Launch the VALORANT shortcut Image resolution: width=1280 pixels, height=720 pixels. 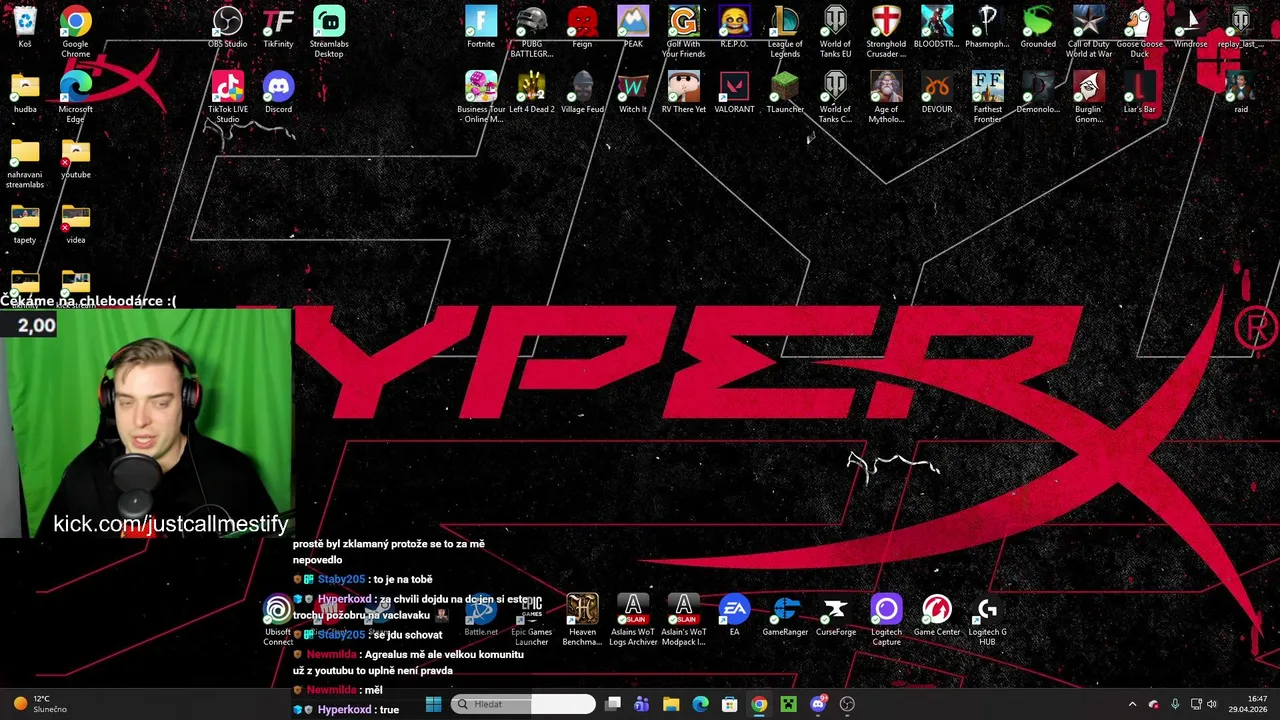(734, 93)
